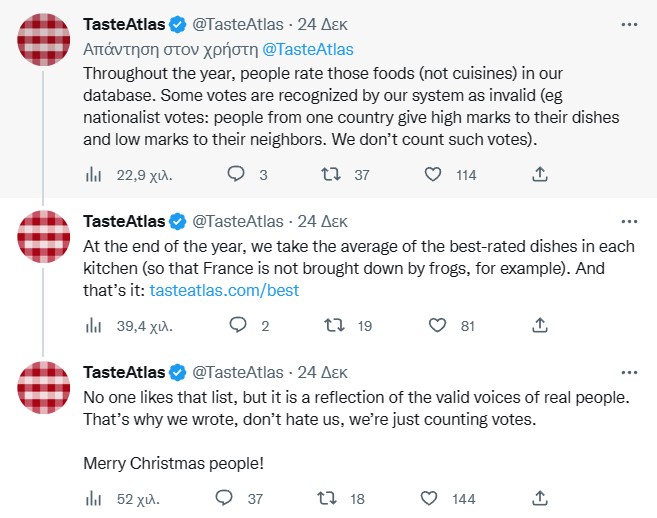
Task: Open the @TasteAtlas mention in reply line
Action: click(x=307, y=48)
